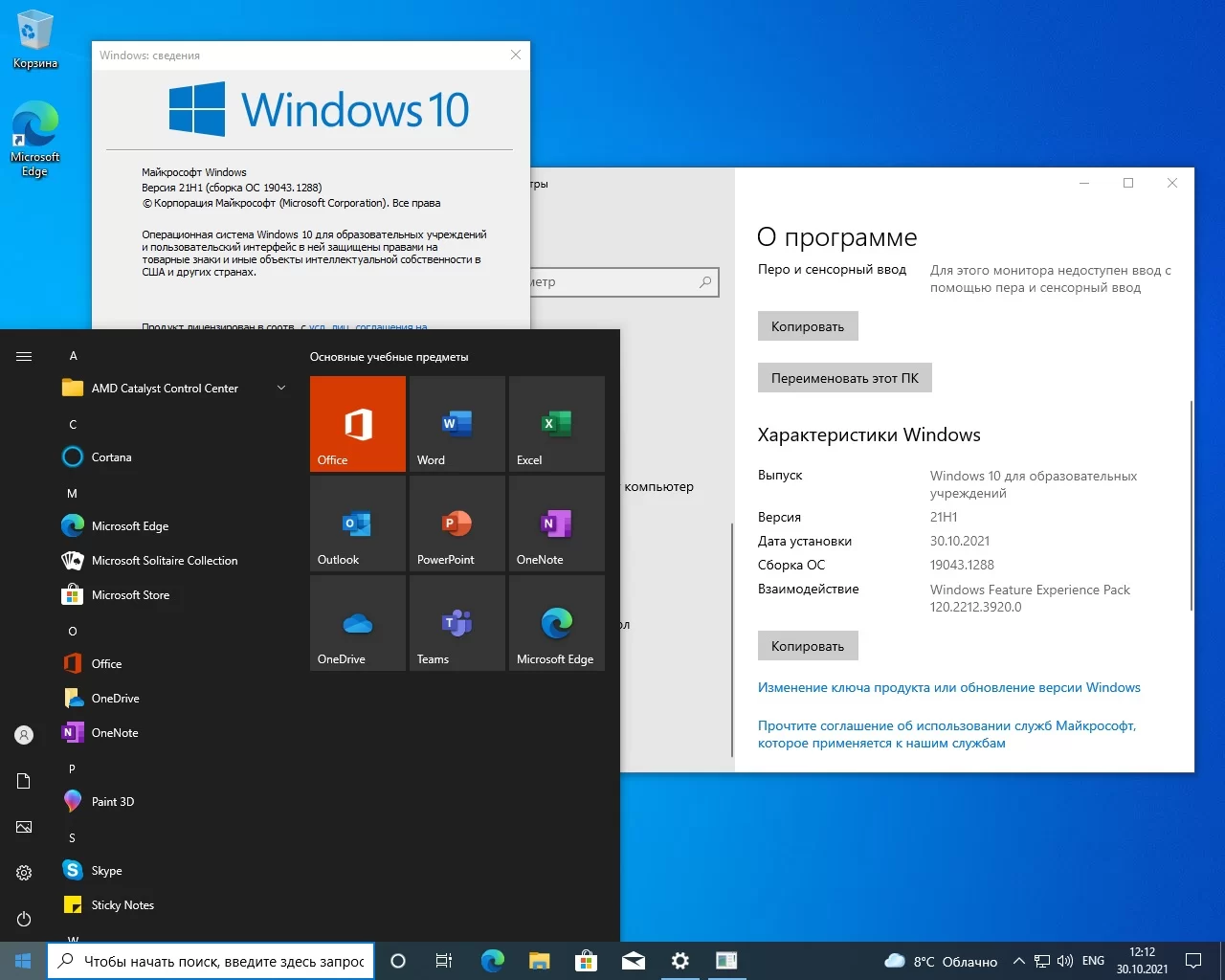Open File Explorer from the taskbar
Screen dimensions: 1225x980
coord(540,961)
